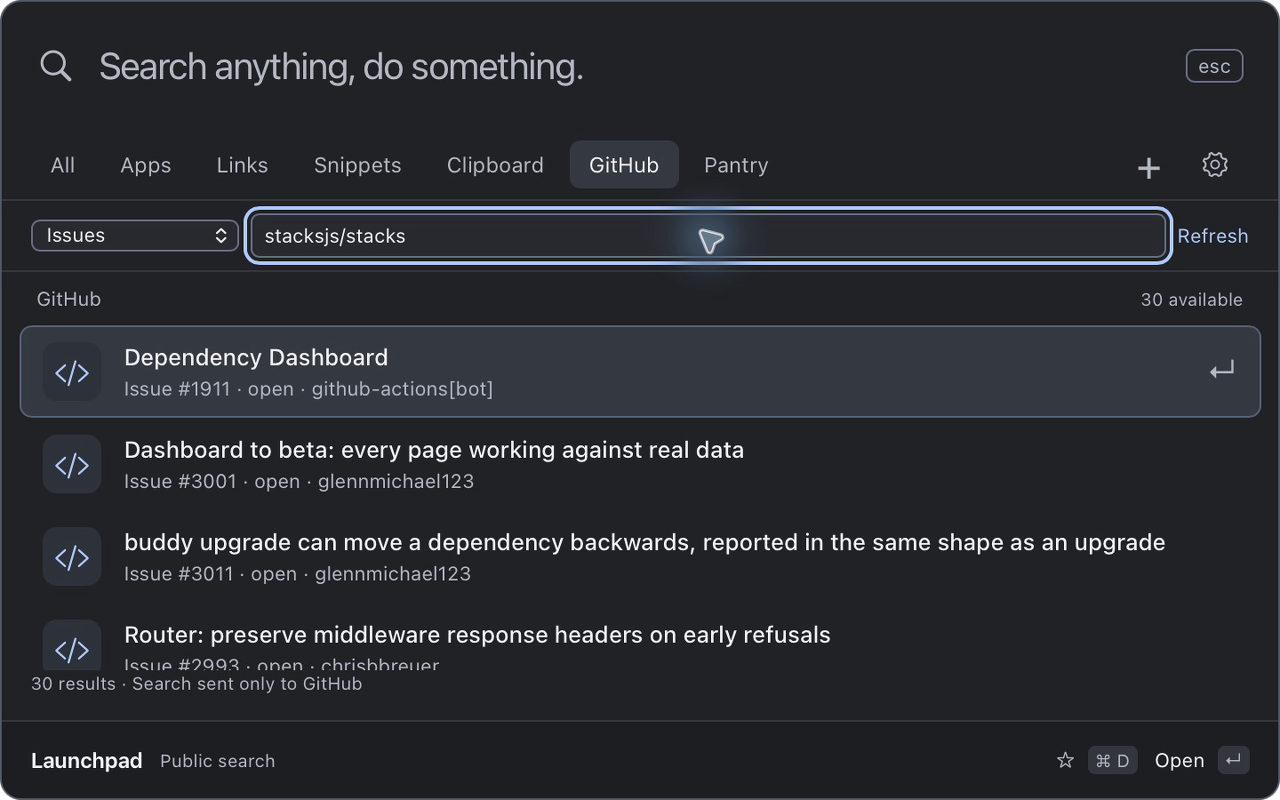The width and height of the screenshot is (1280, 800).
Task: Open the Links tab
Action: point(242,165)
